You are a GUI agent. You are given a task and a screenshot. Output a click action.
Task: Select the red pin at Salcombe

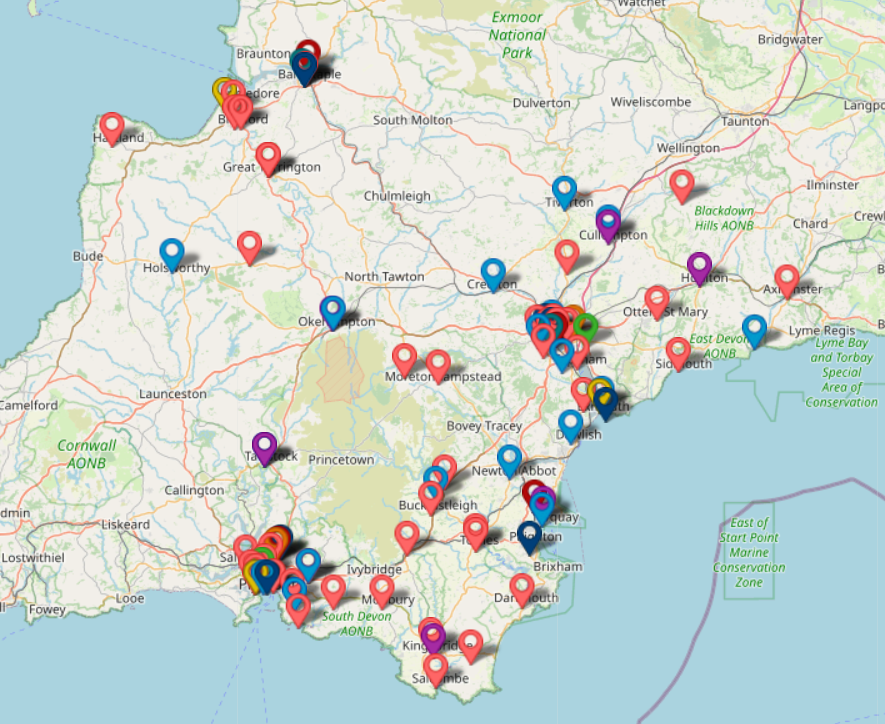435,667
